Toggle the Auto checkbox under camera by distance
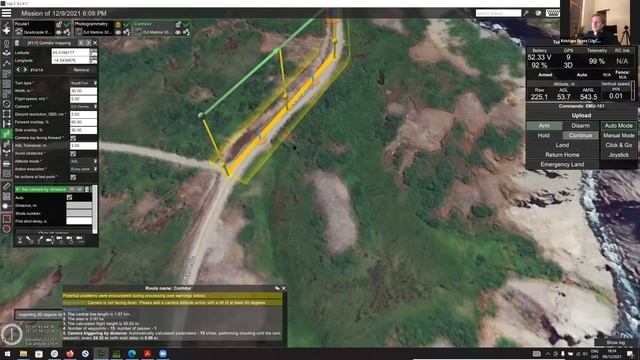 69,197
